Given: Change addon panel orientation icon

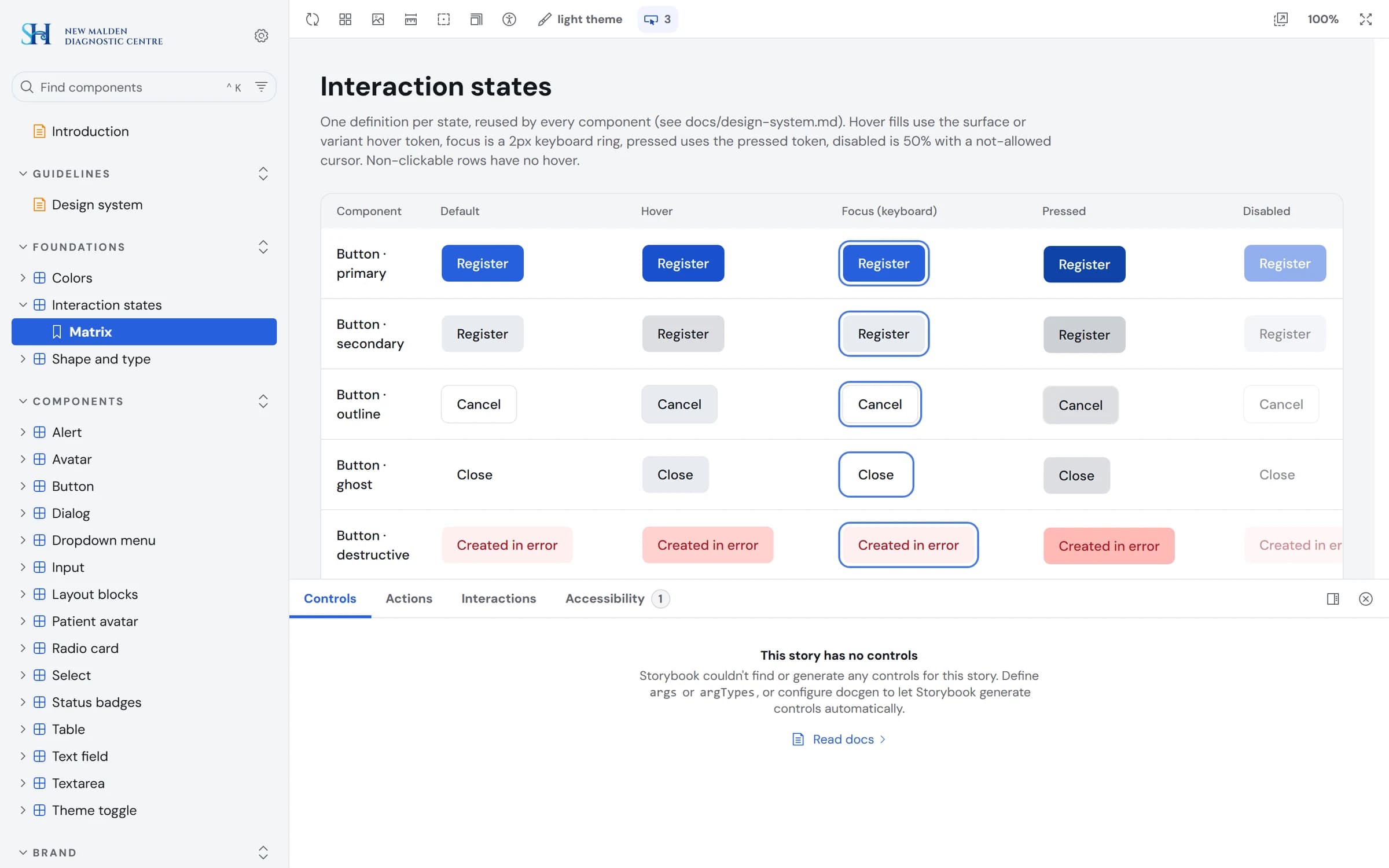Looking at the screenshot, I should 1333,599.
